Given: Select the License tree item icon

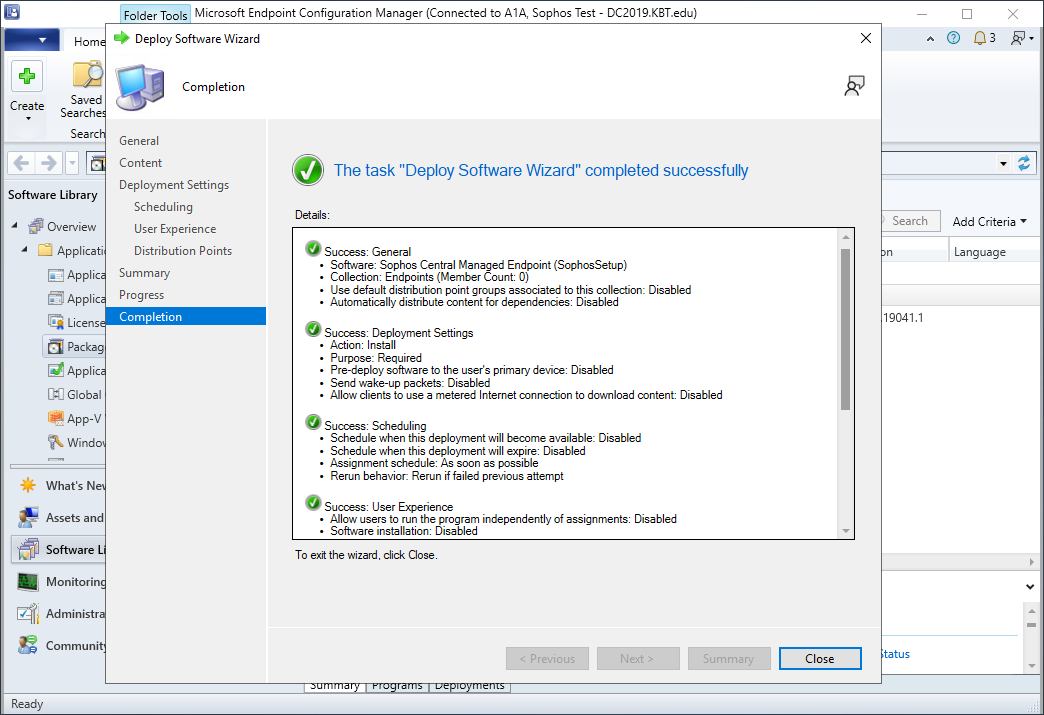Looking at the screenshot, I should pyautogui.click(x=56, y=322).
